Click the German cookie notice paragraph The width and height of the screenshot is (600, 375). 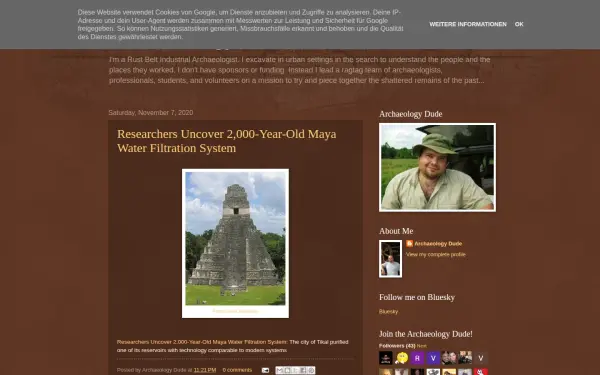240,24
